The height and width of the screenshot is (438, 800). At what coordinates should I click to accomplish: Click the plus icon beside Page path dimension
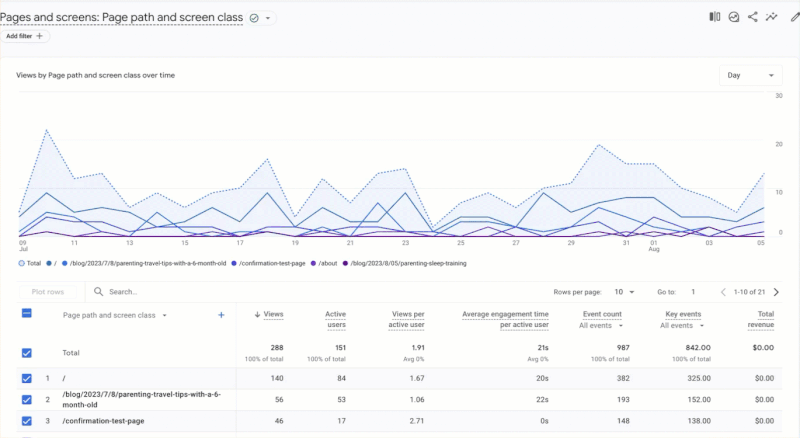click(x=221, y=315)
